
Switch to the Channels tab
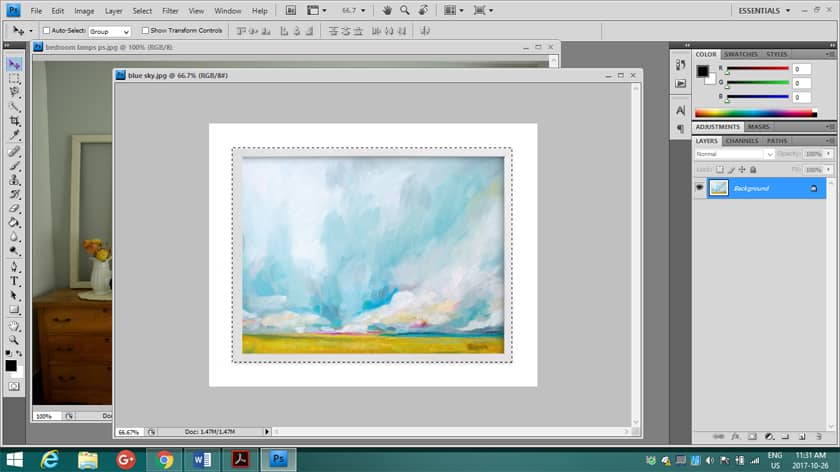click(742, 141)
